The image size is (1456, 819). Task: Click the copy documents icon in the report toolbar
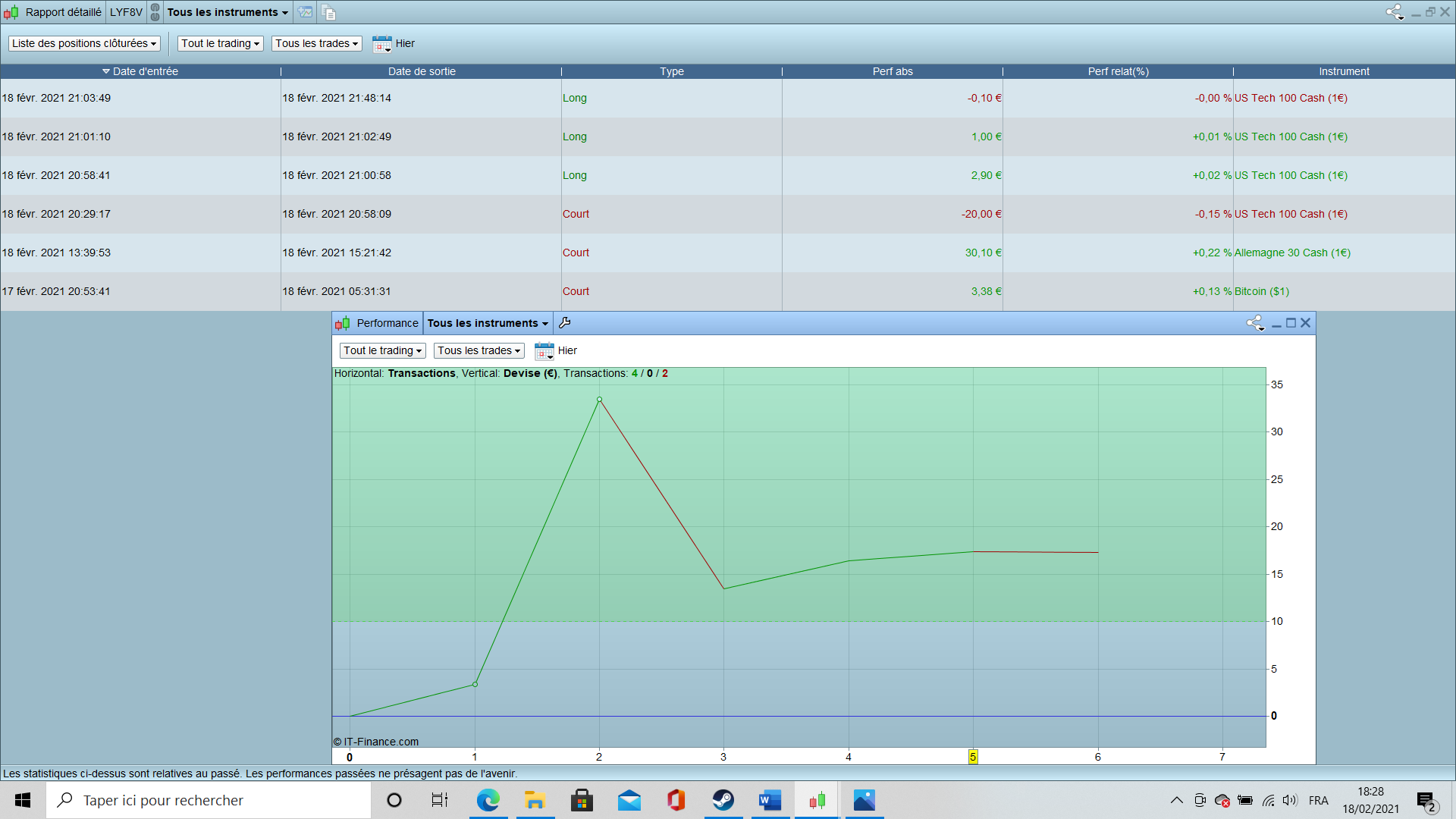tap(328, 12)
